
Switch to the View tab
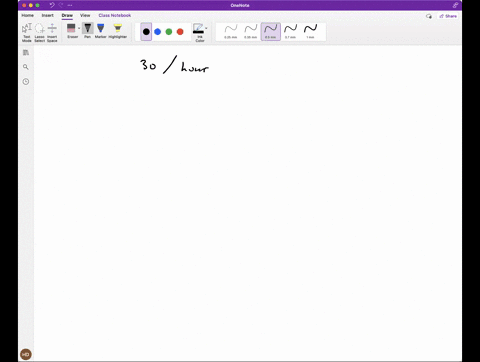pos(85,15)
